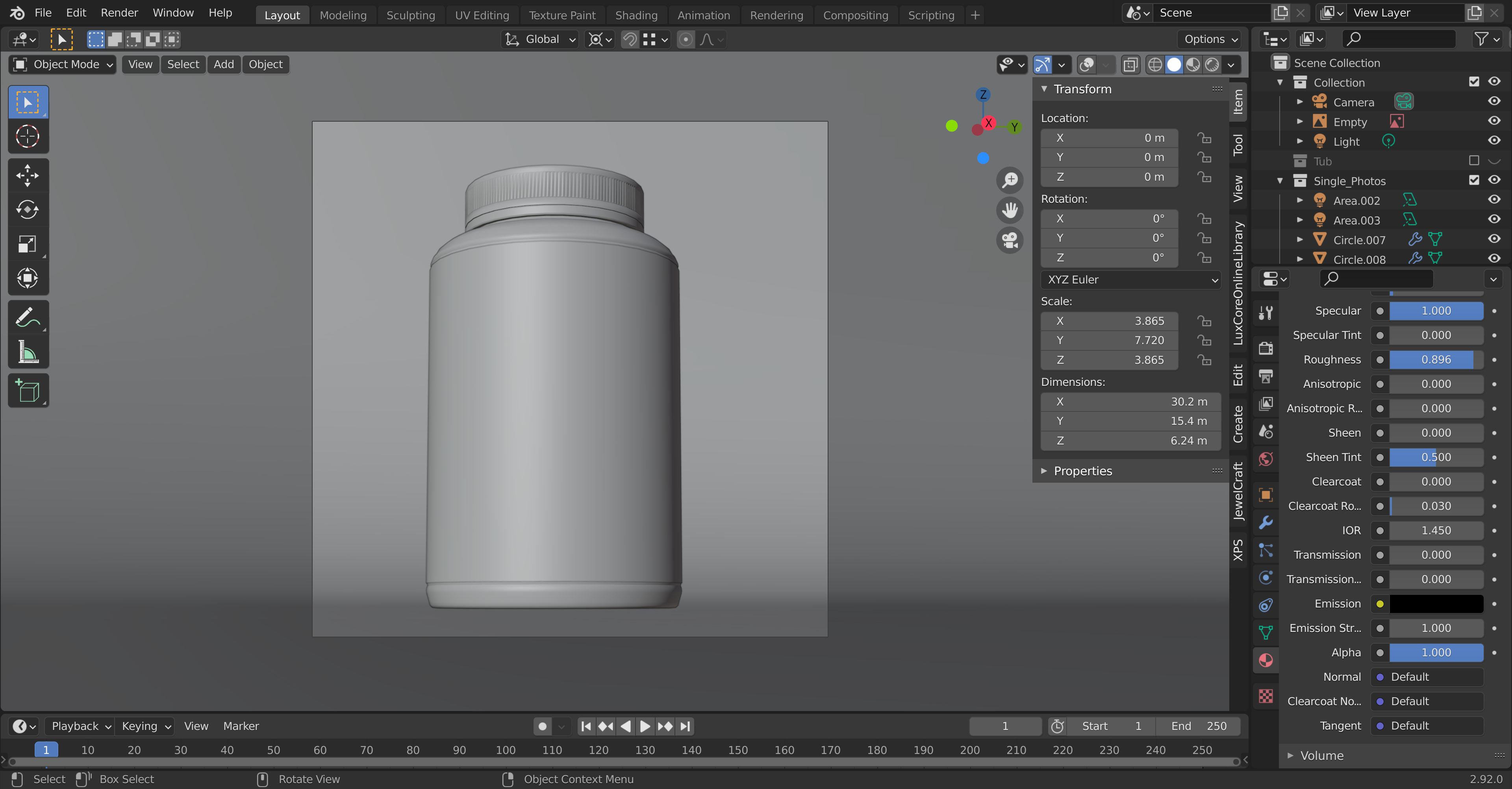Image resolution: width=1512 pixels, height=789 pixels.
Task: Open the Material properties tab
Action: click(x=1266, y=660)
